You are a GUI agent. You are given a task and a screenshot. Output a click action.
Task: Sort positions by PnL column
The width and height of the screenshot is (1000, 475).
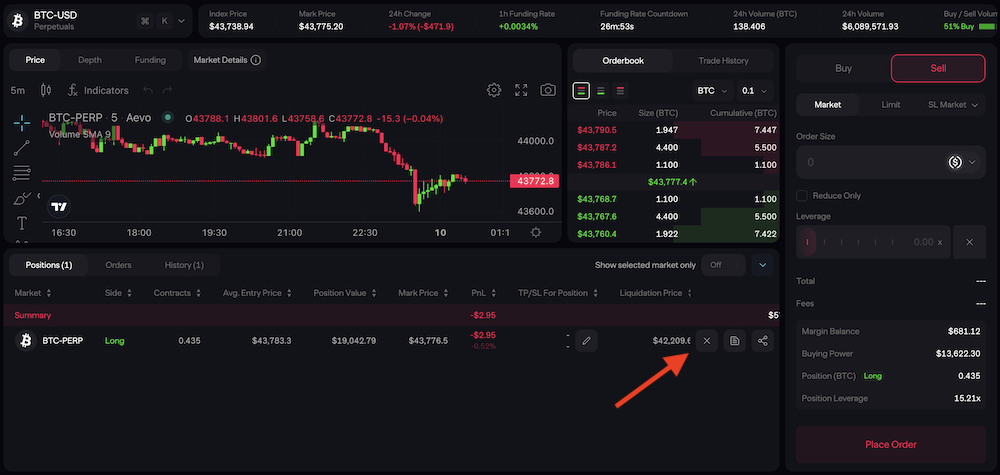483,293
